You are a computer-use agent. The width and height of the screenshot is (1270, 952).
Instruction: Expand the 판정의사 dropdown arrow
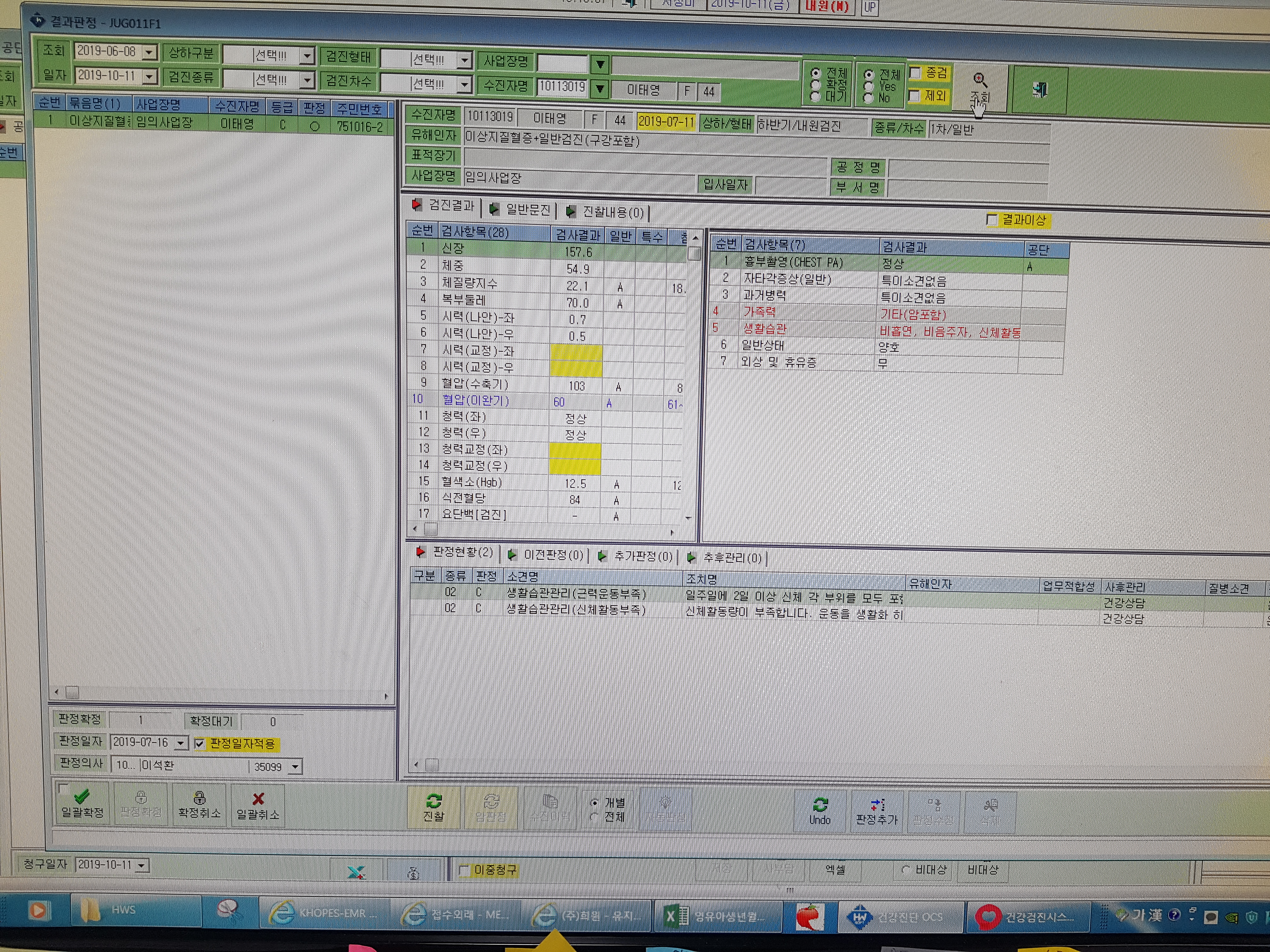pos(295,766)
